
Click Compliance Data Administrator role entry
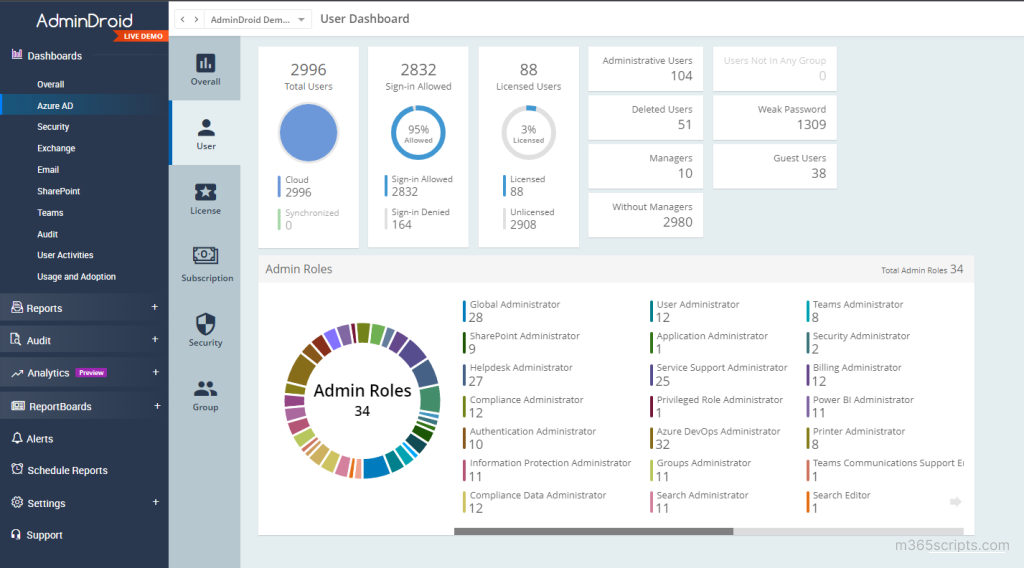[x=537, y=501]
